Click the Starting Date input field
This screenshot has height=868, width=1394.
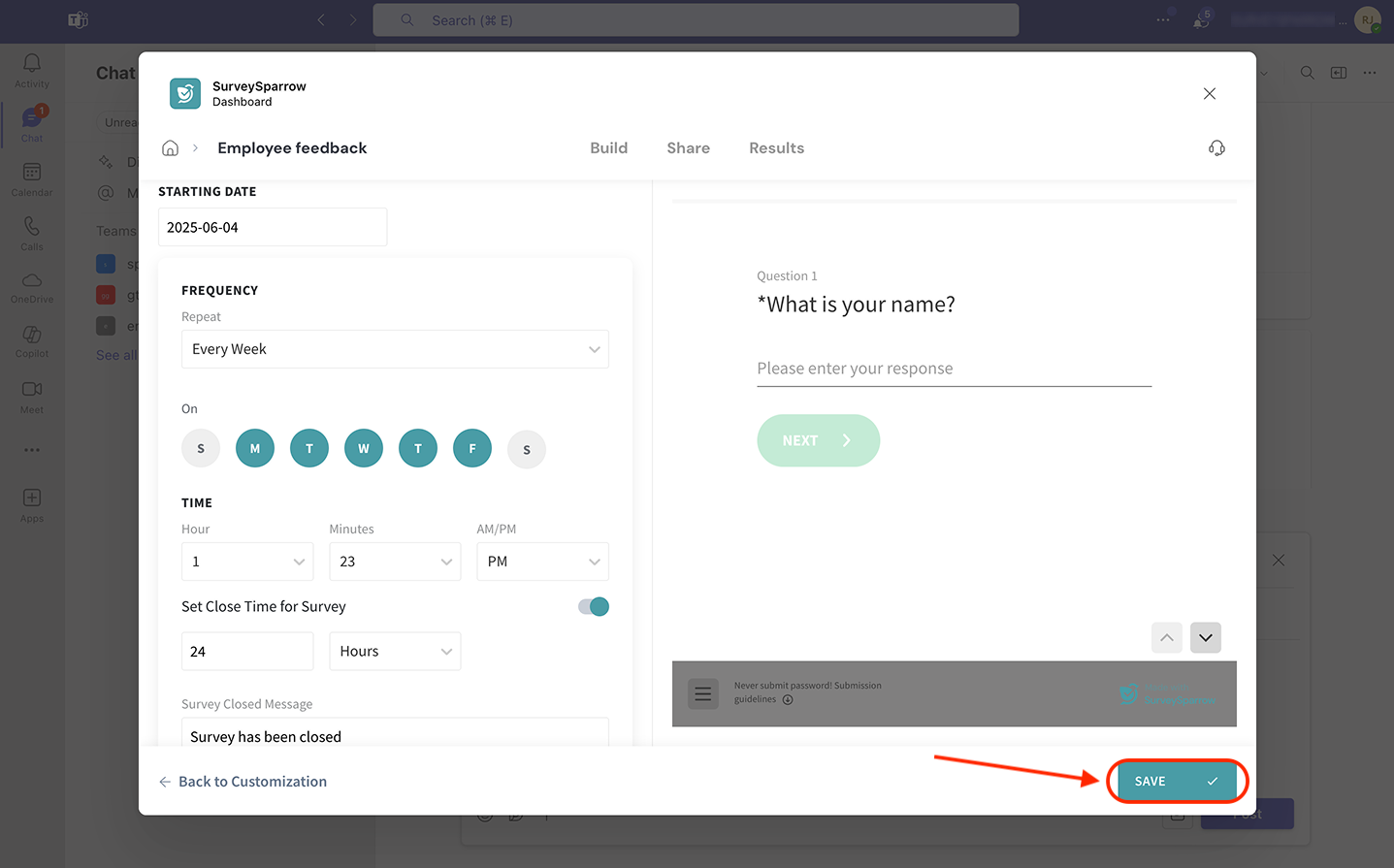click(x=273, y=227)
